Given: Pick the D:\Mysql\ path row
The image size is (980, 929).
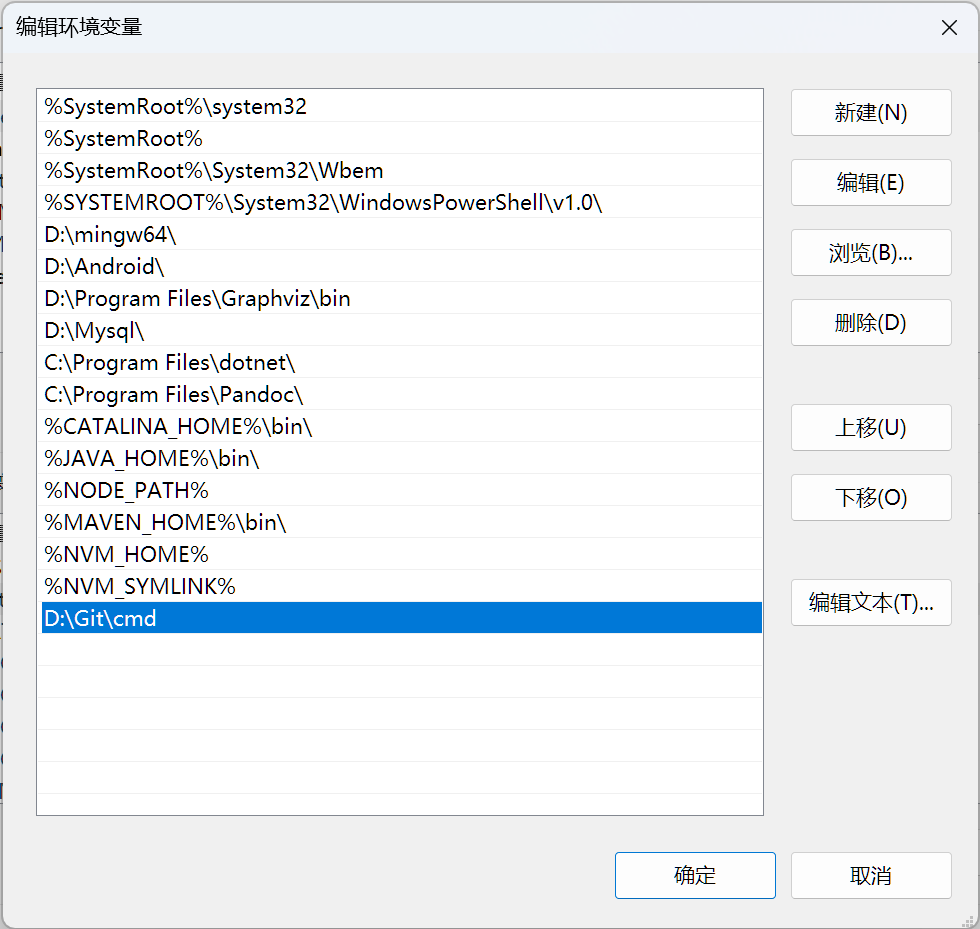Looking at the screenshot, I should [x=95, y=331].
